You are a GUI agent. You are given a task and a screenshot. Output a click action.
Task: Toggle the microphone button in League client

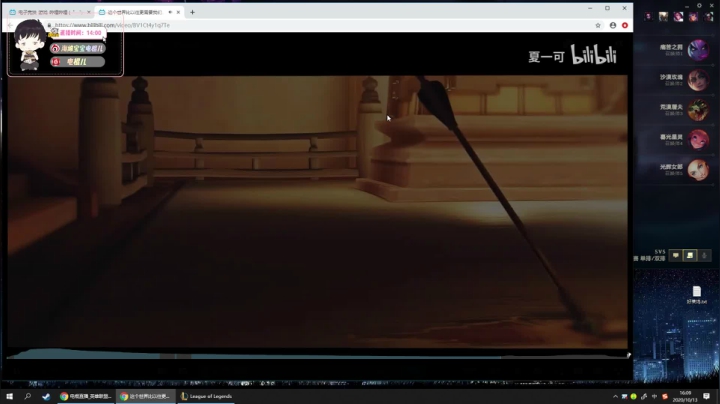(x=704, y=256)
